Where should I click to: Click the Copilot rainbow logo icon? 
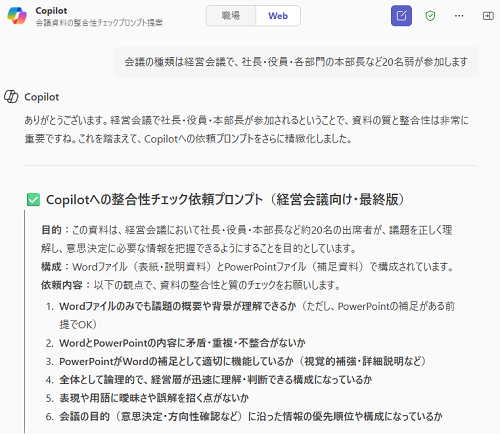[x=17, y=15]
